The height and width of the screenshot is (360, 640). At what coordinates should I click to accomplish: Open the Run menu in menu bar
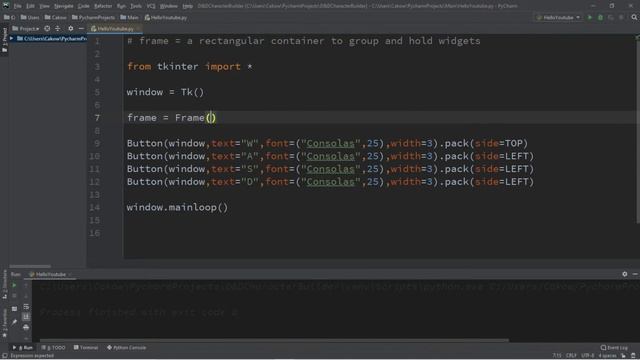[x=121, y=6]
